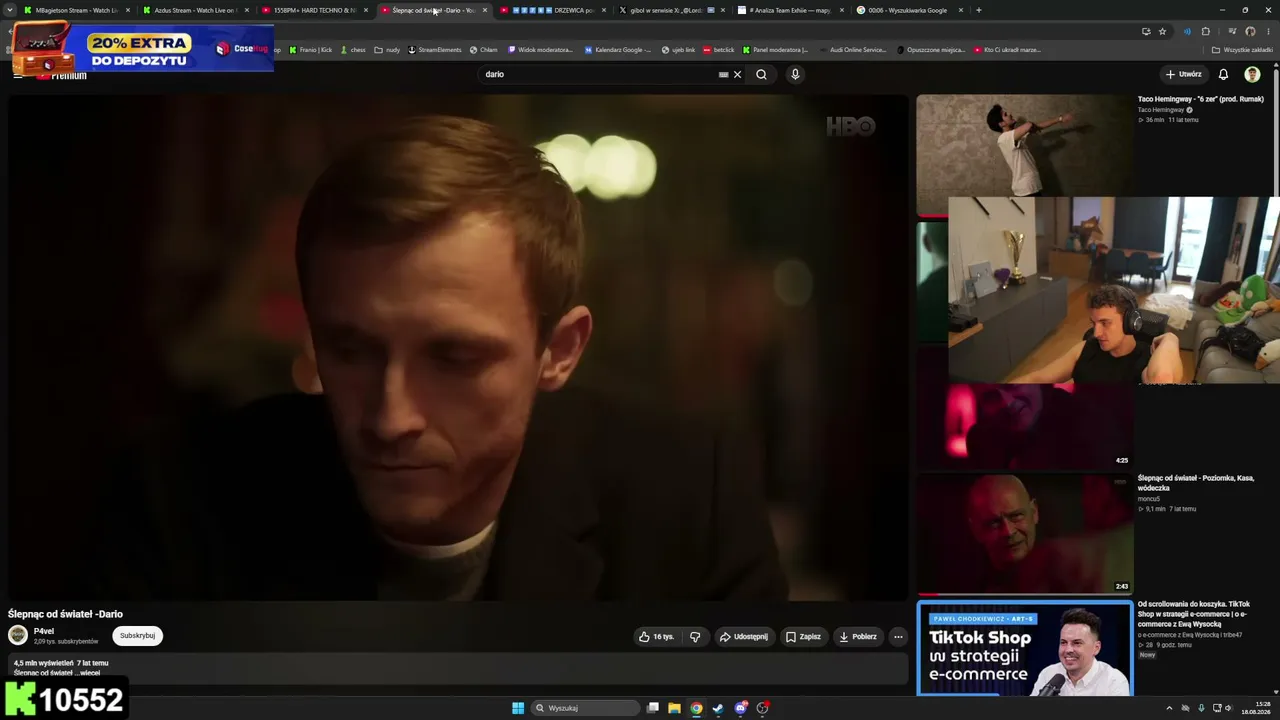Open the TikTok Shop w strategii e-commerce thumbnail

click(1025, 648)
